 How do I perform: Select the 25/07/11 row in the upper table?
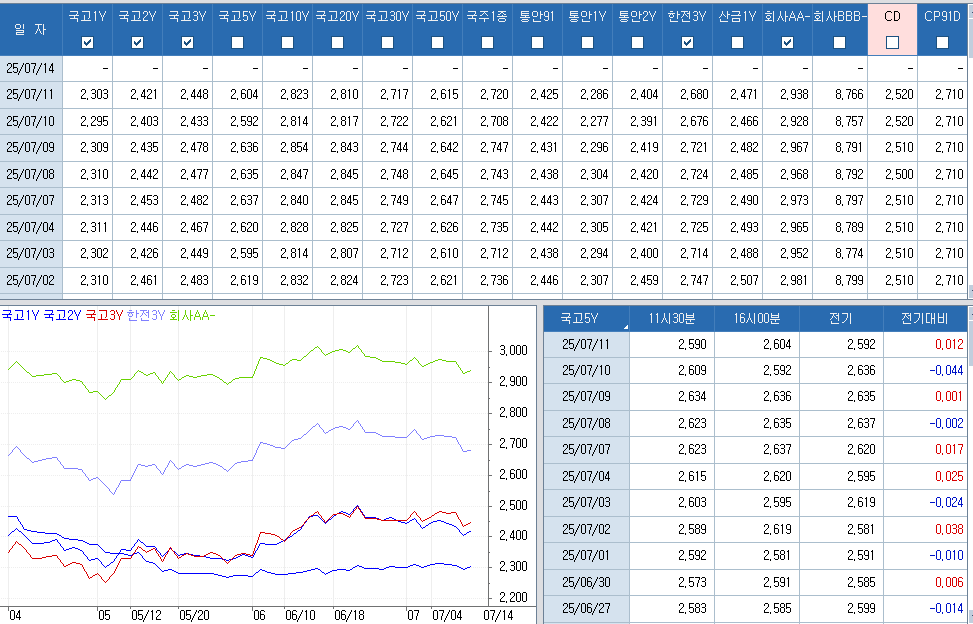[x=30, y=94]
